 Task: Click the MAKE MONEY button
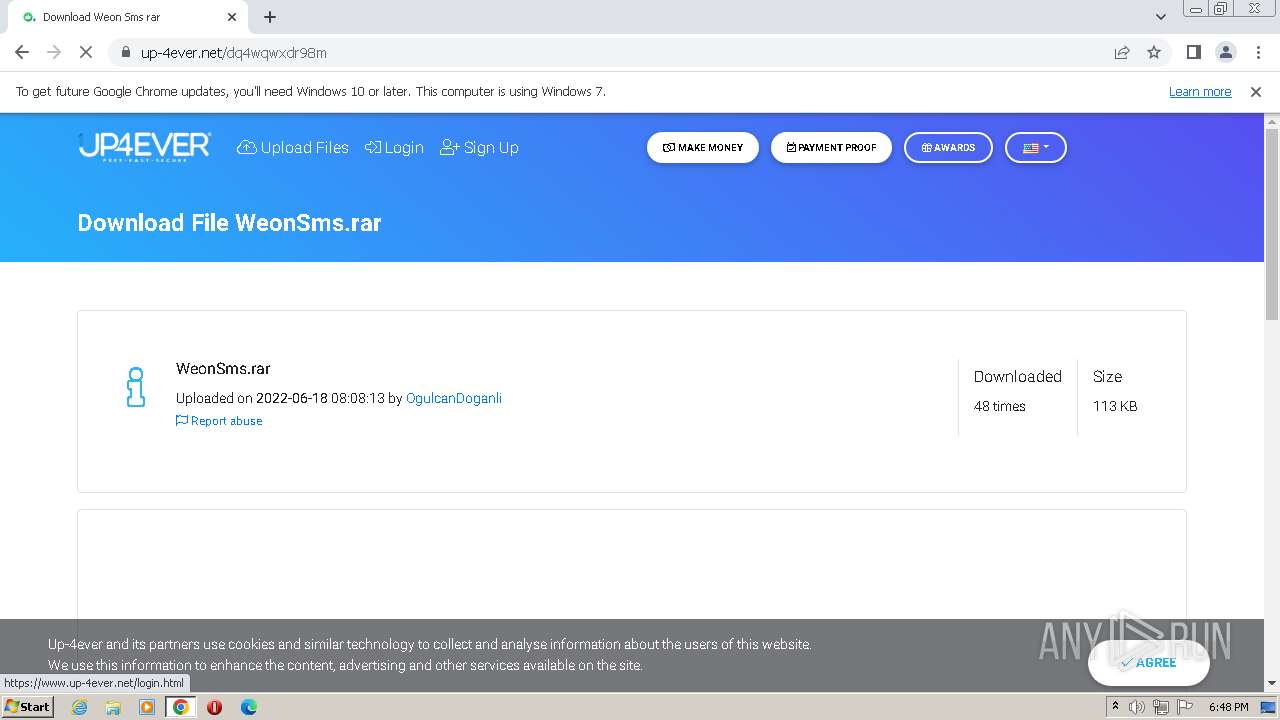[703, 147]
